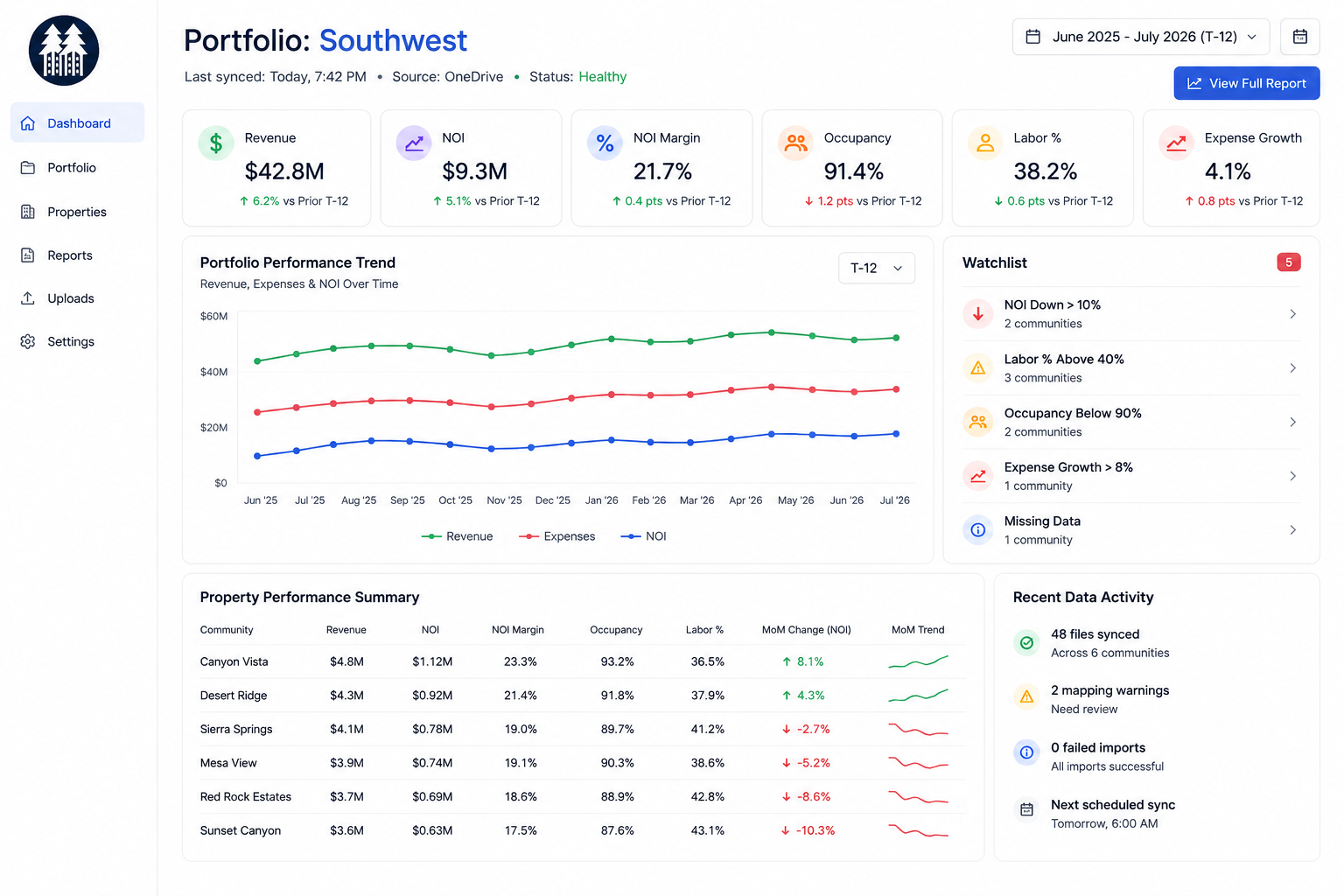The width and height of the screenshot is (1344, 896).
Task: Open Properties in sidebar
Action: [77, 212]
